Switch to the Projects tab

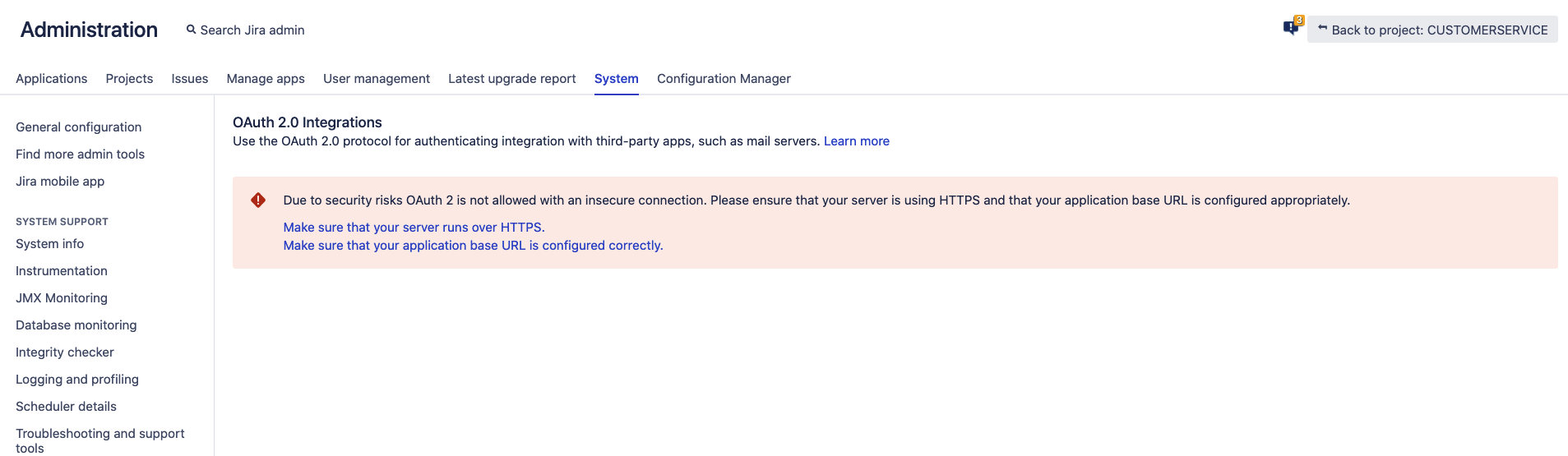pyautogui.click(x=129, y=78)
